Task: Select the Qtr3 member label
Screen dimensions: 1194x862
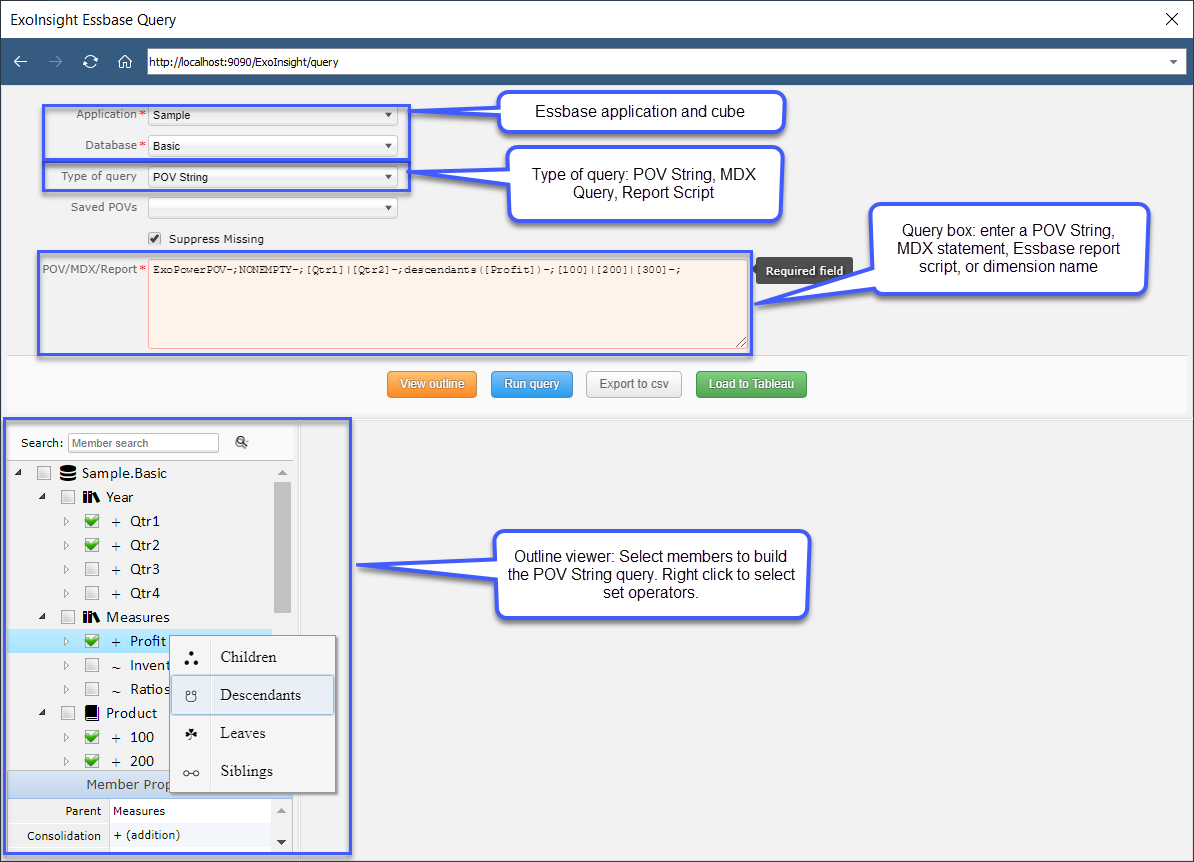Action: tap(145, 569)
